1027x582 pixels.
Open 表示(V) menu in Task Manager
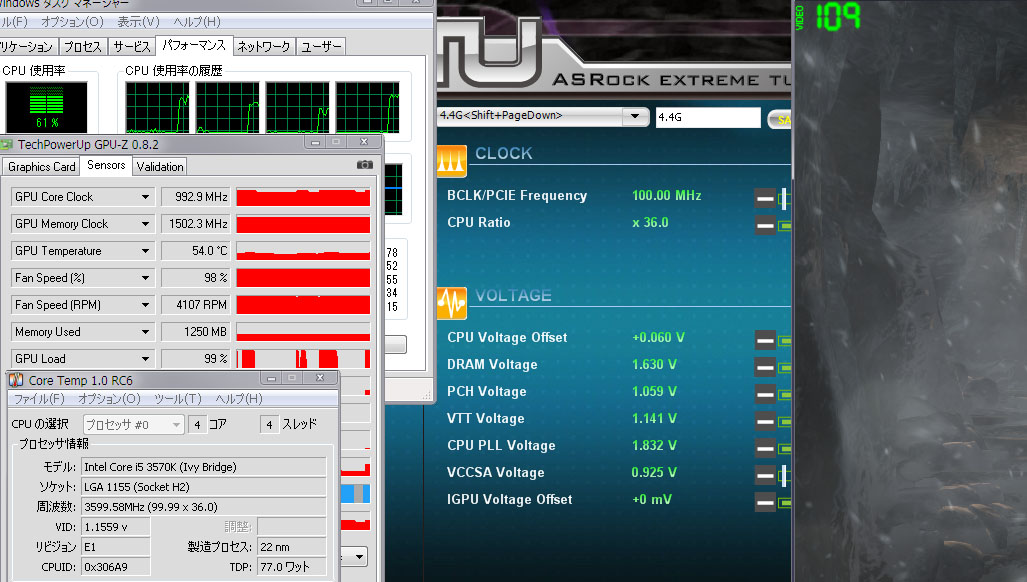[x=138, y=22]
